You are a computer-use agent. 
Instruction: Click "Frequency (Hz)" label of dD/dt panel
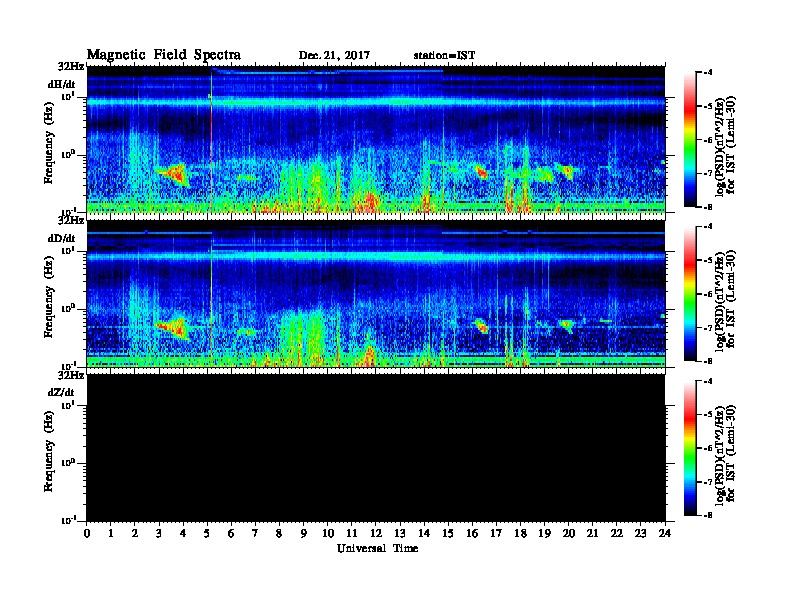(49, 297)
